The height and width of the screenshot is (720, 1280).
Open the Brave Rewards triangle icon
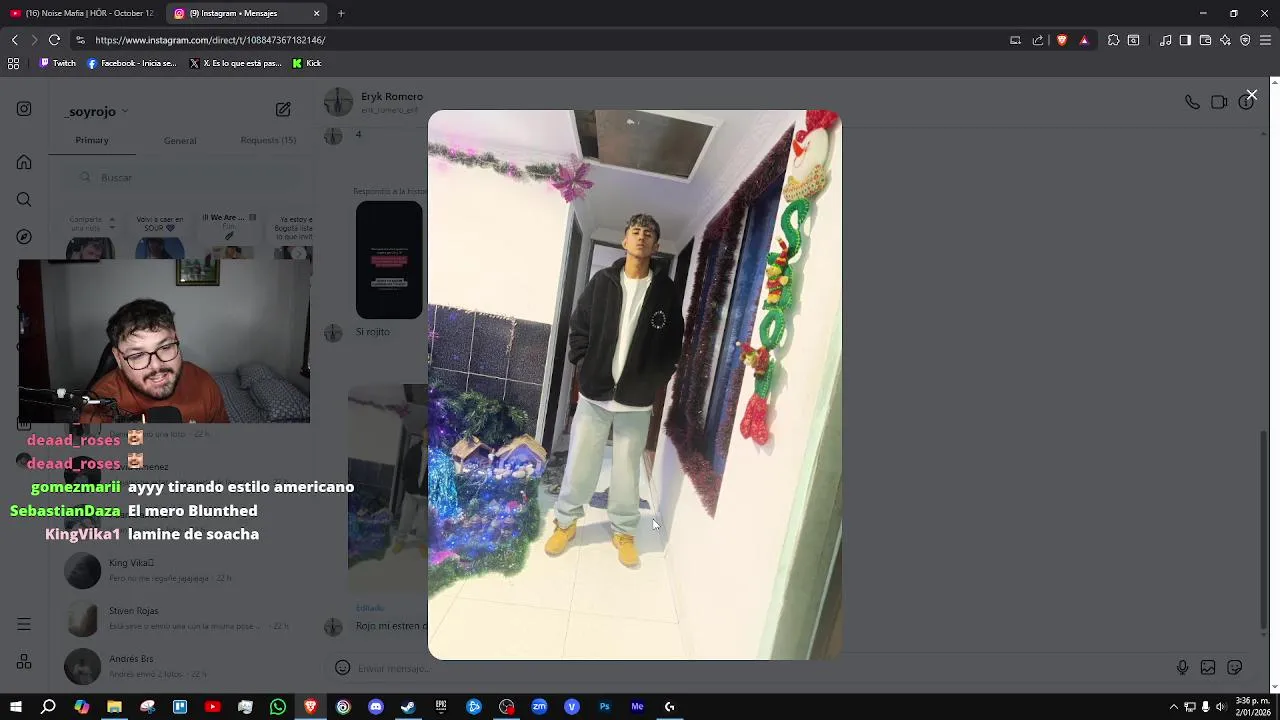1084,40
